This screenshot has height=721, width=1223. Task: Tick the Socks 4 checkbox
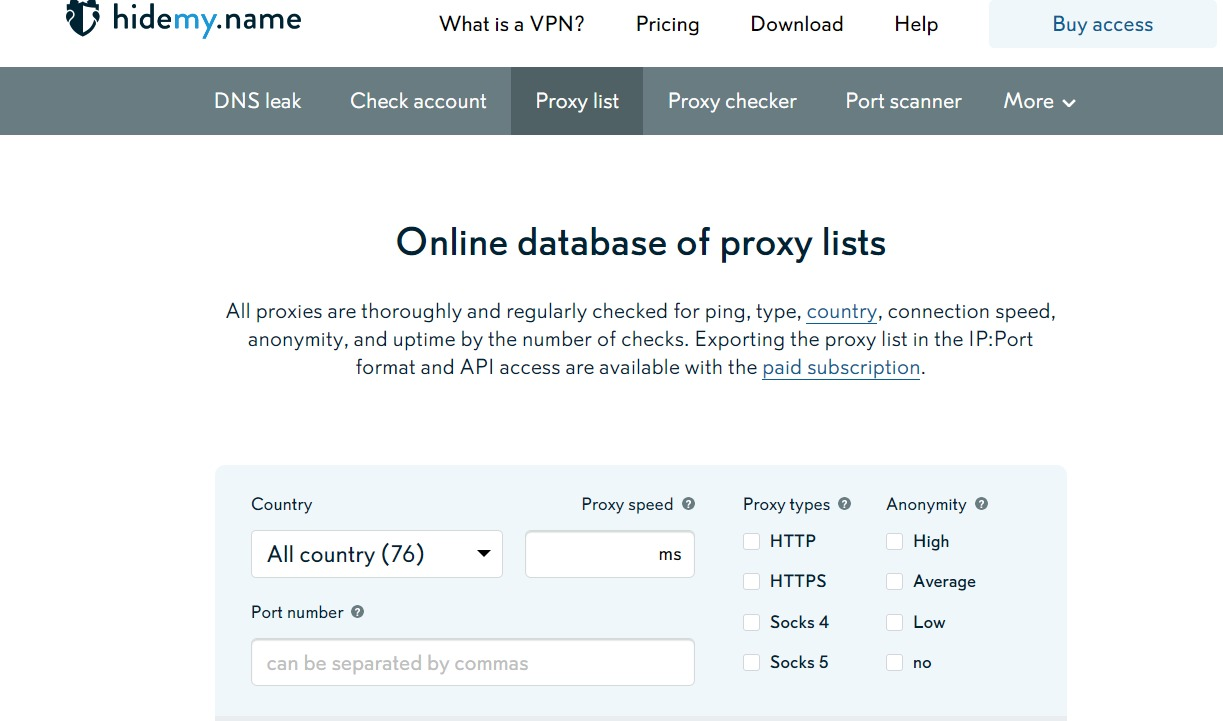(x=751, y=623)
